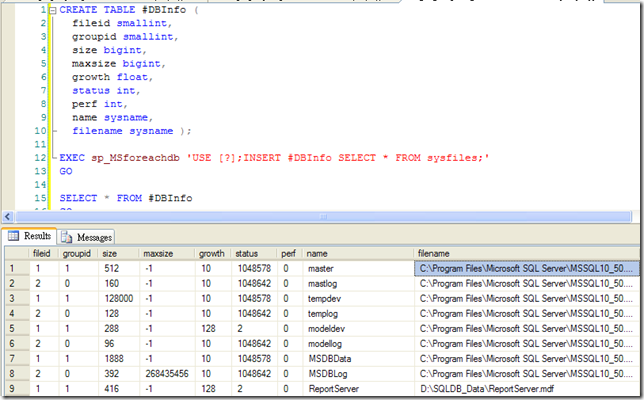The width and height of the screenshot is (644, 400).
Task: Click the groupid column header
Action: point(78,253)
